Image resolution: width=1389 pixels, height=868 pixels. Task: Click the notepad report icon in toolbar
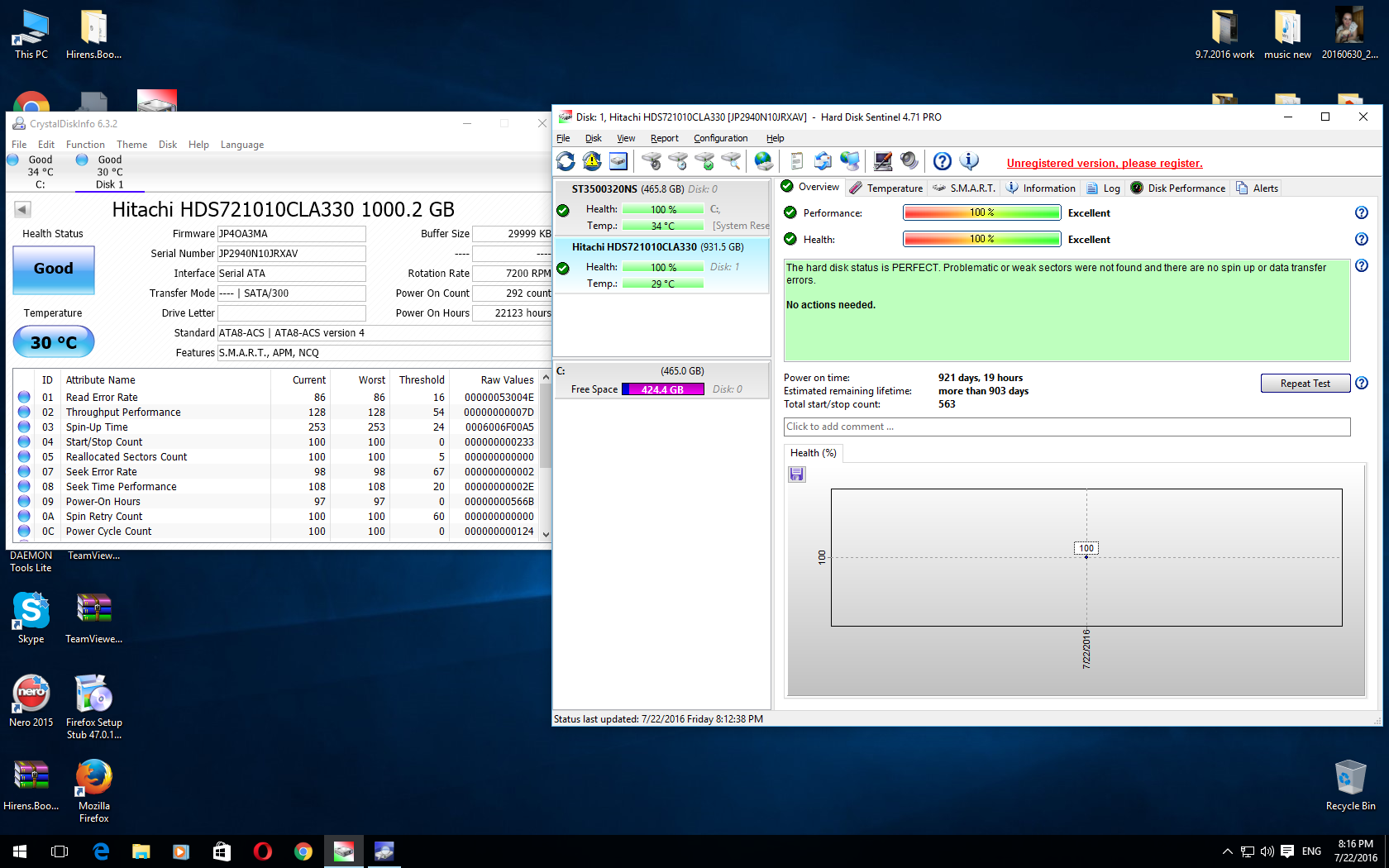(796, 161)
